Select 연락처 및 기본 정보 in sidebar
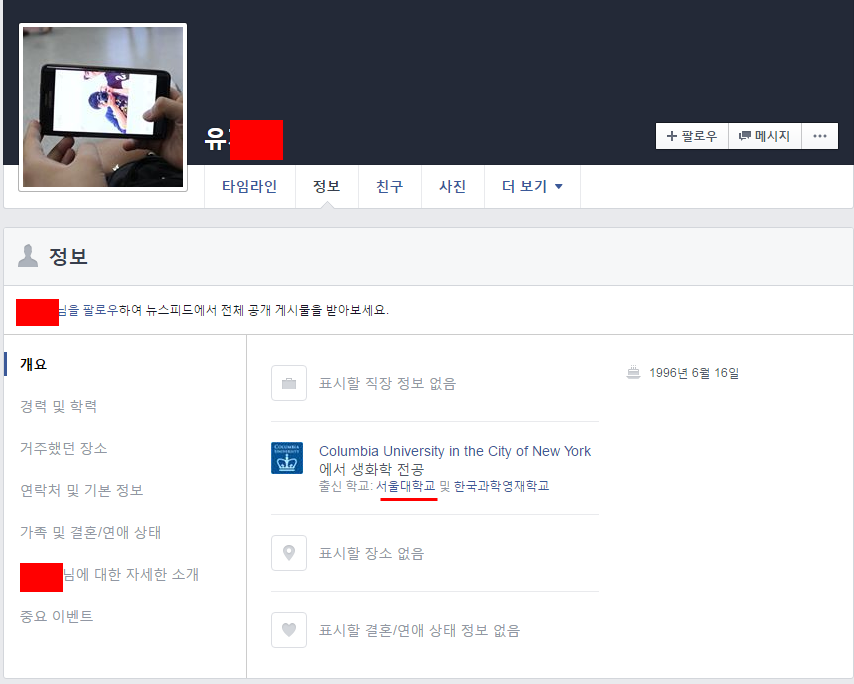 [82, 490]
